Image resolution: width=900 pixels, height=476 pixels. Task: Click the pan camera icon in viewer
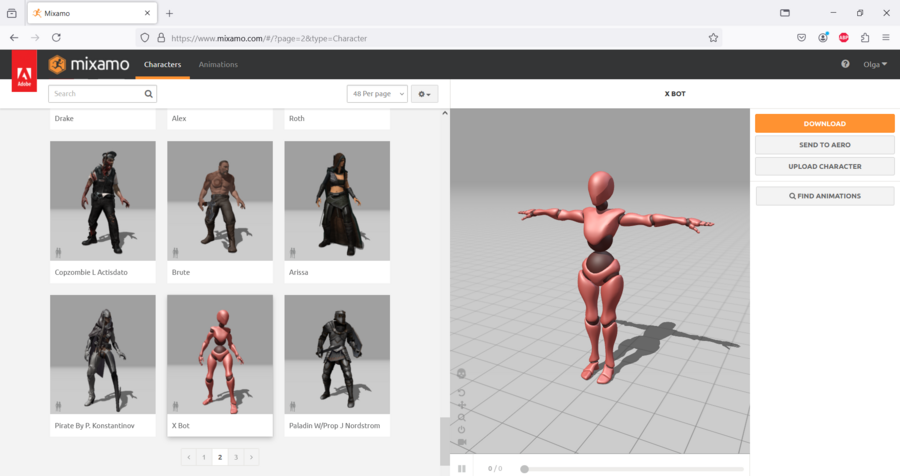461,404
